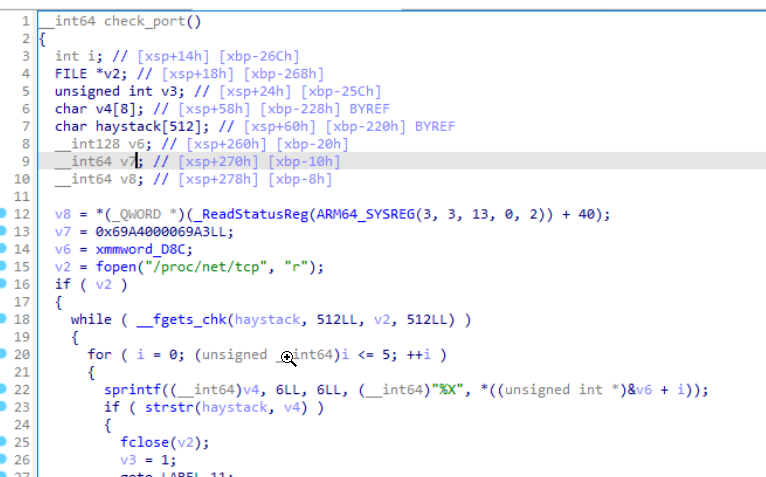The image size is (766, 477).
Task: Select v2 argument inside fclose call
Action: (185, 443)
